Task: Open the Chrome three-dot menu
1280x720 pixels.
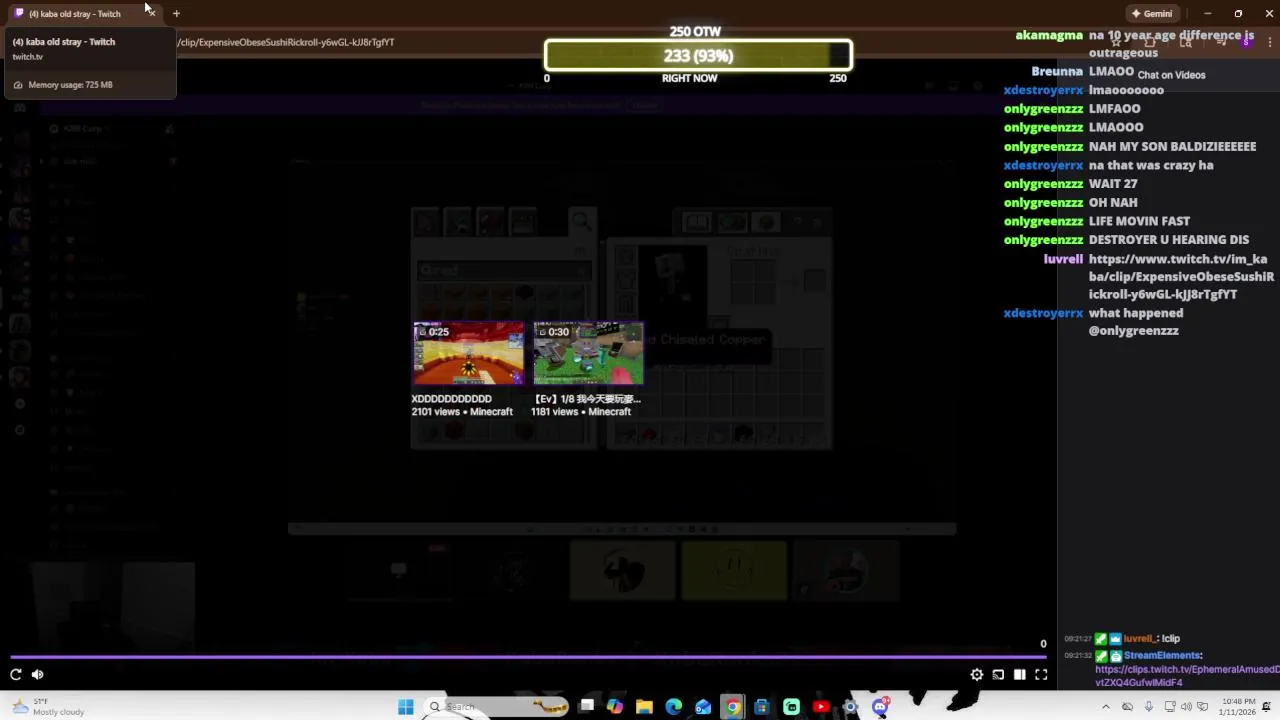Action: click(x=1270, y=43)
